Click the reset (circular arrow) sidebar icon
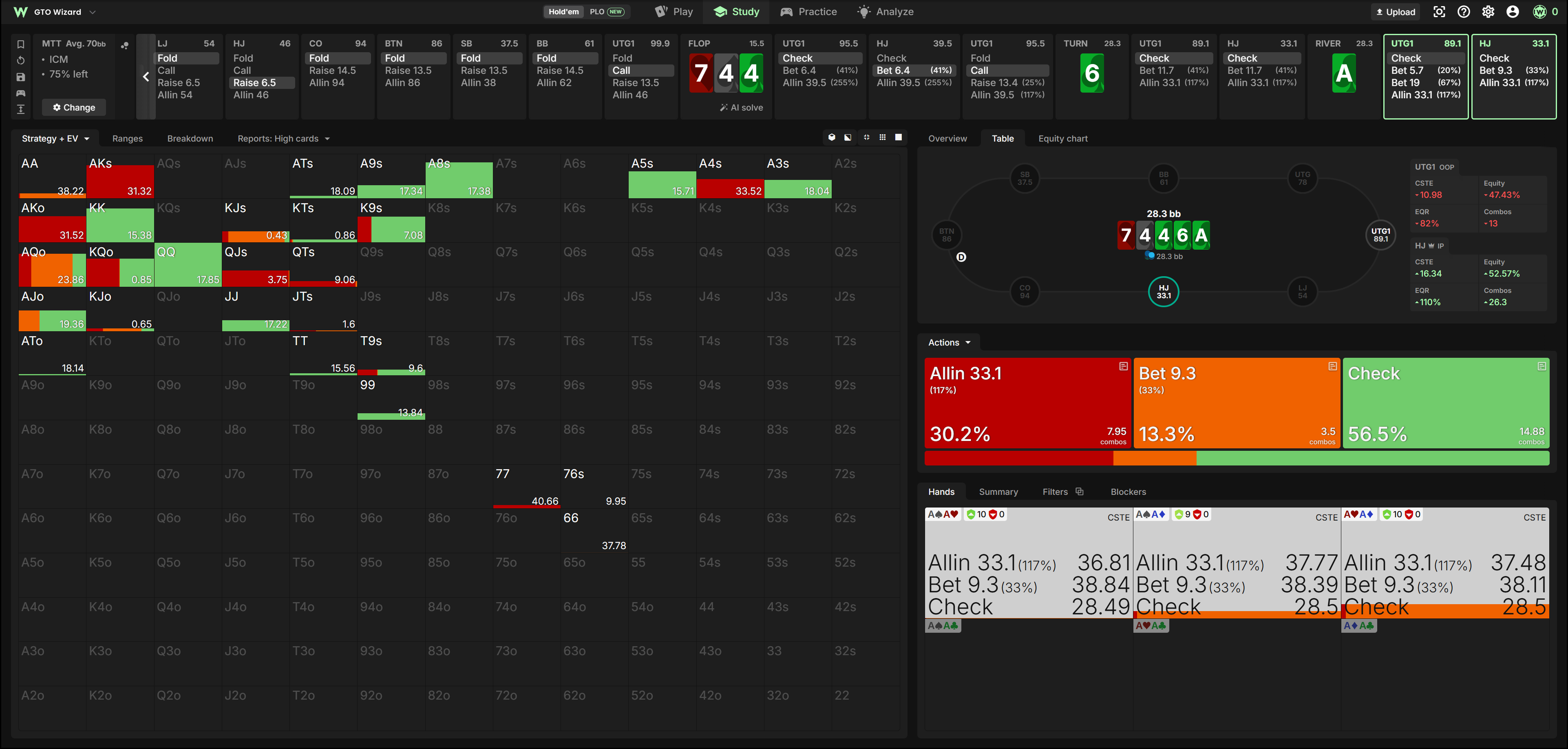Viewport: 1568px width, 749px height. point(21,60)
